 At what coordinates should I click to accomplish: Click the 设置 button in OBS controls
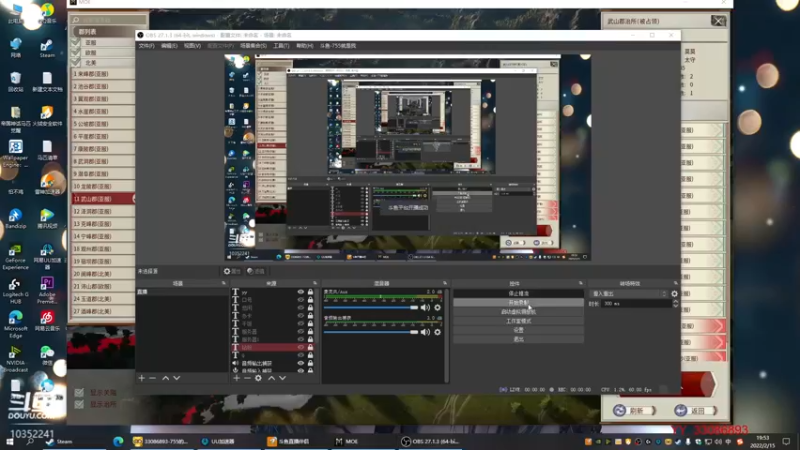(518, 330)
